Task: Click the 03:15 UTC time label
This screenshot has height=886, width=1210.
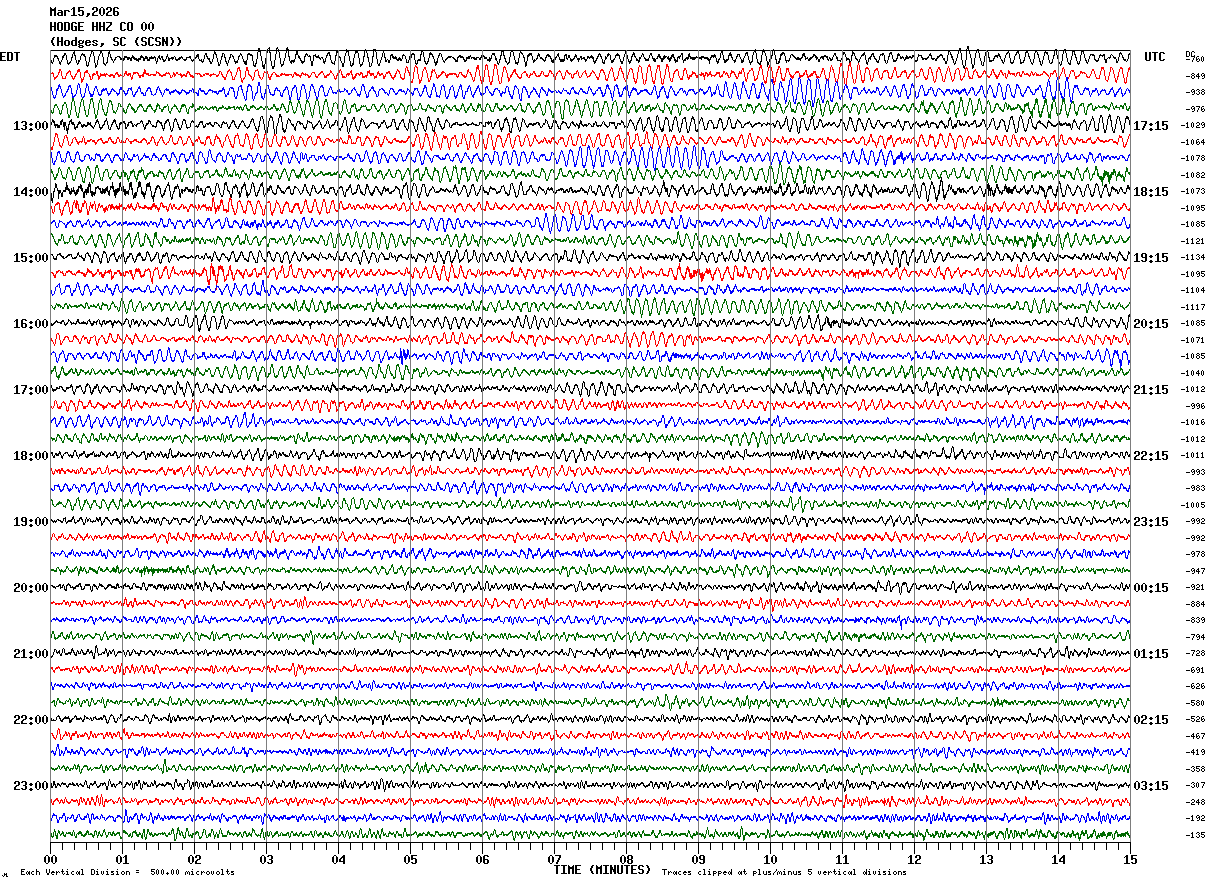Action: click(x=1151, y=786)
